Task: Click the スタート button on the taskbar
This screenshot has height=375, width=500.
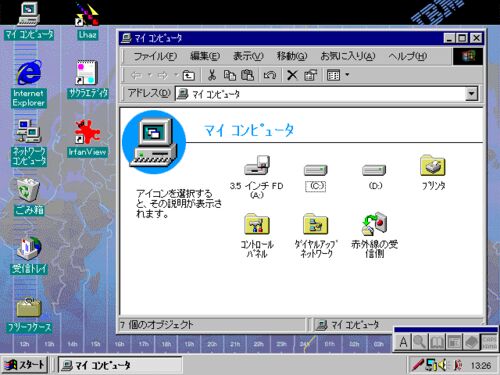Action: [25, 364]
